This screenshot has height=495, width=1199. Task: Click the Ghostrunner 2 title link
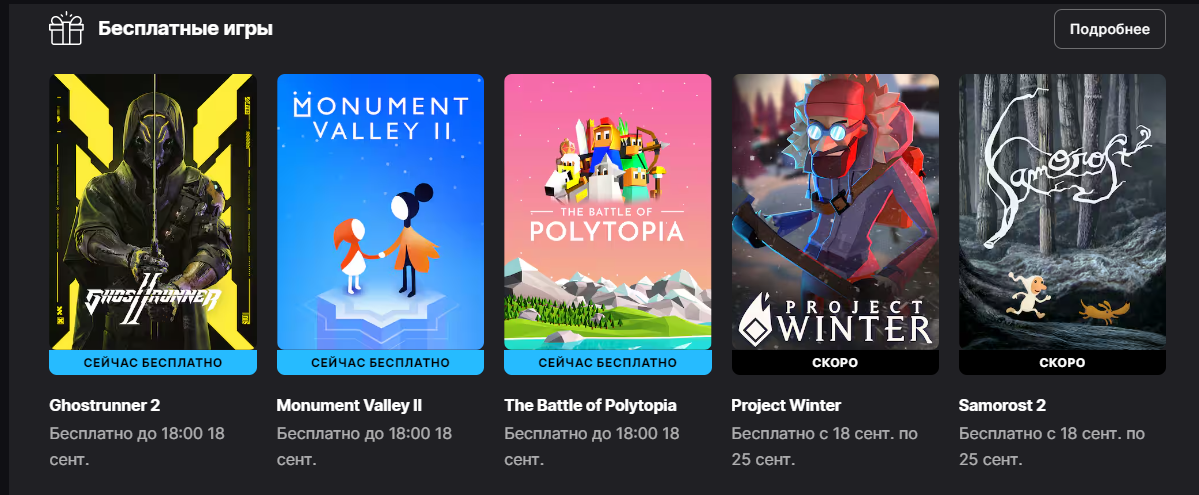[105, 405]
